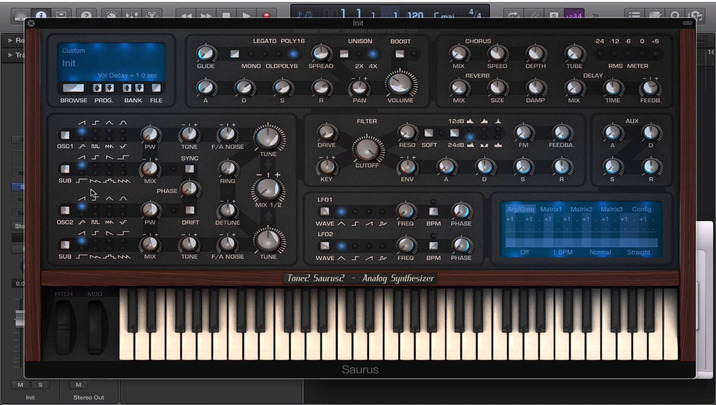
Task: Click the oscillator PHASE knob below SYNC
Action: pyautogui.click(x=189, y=189)
